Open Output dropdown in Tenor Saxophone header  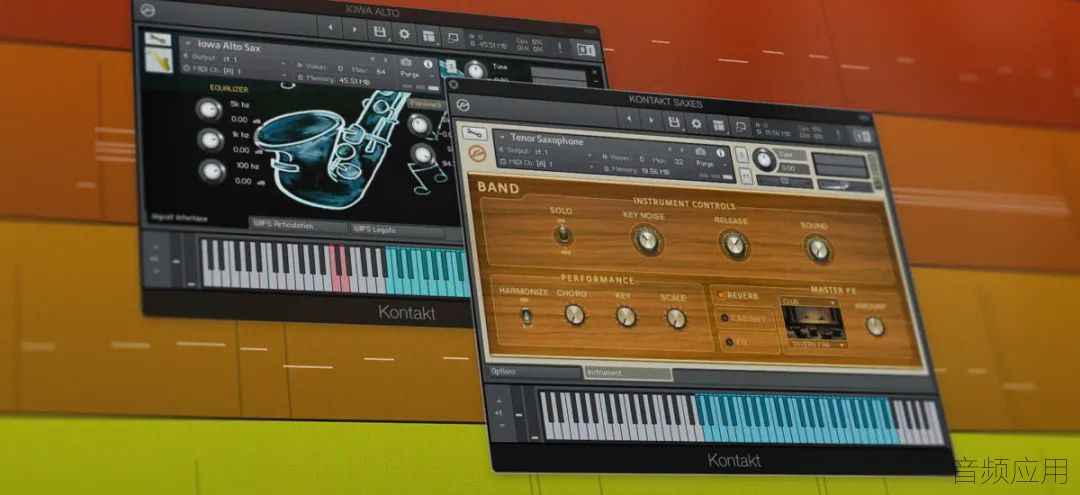pos(548,151)
